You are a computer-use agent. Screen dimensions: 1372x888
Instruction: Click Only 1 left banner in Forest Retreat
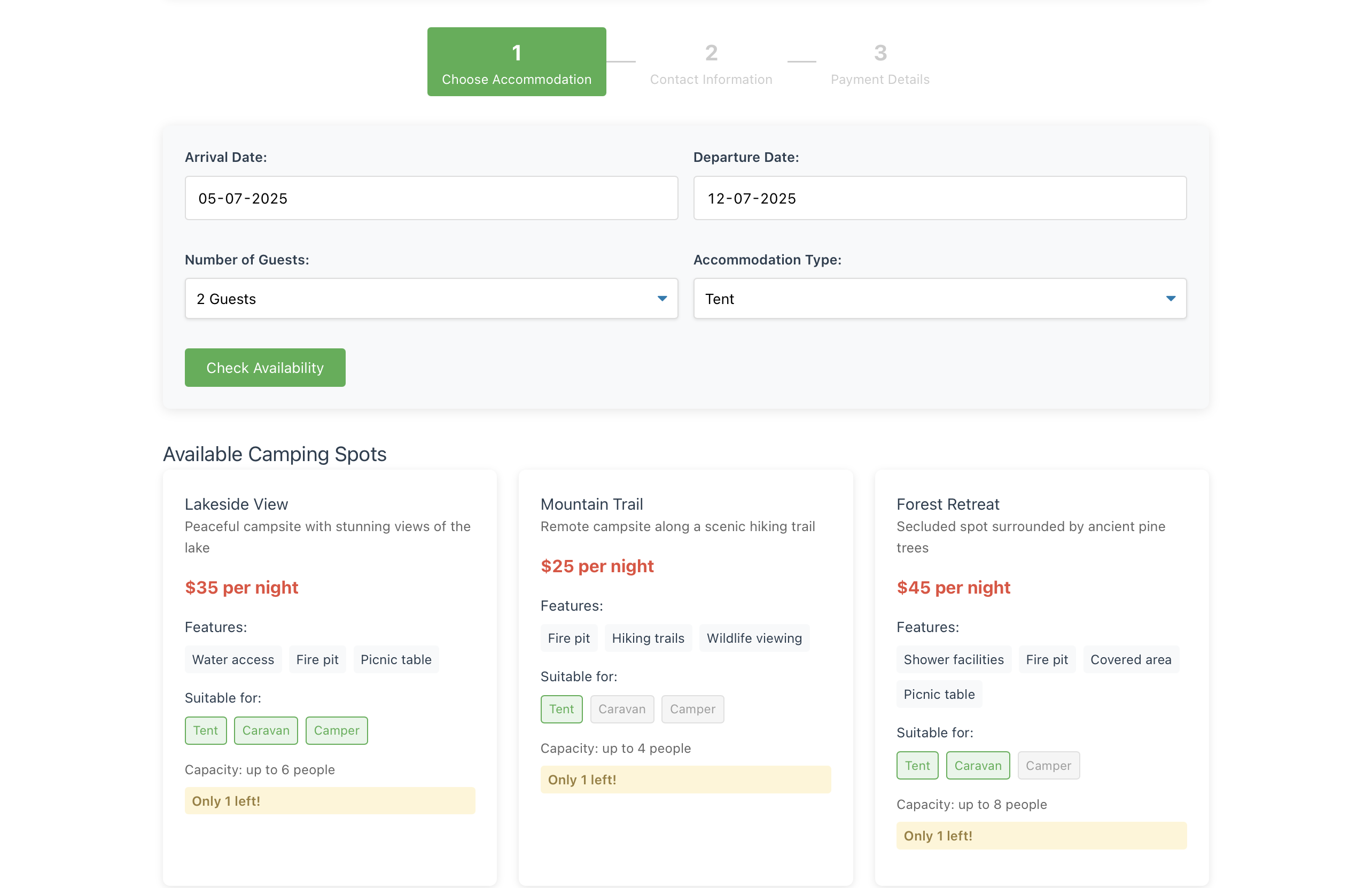pos(1041,836)
